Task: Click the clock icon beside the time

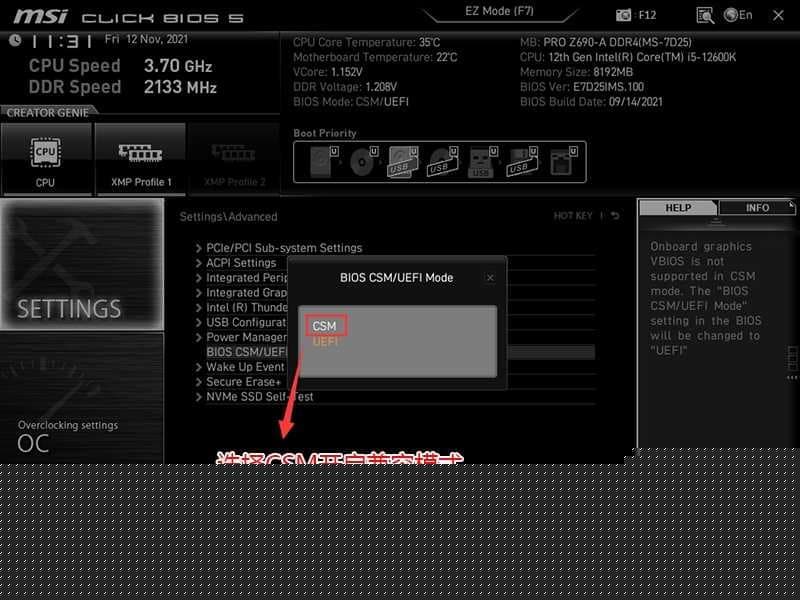Action: (x=15, y=40)
